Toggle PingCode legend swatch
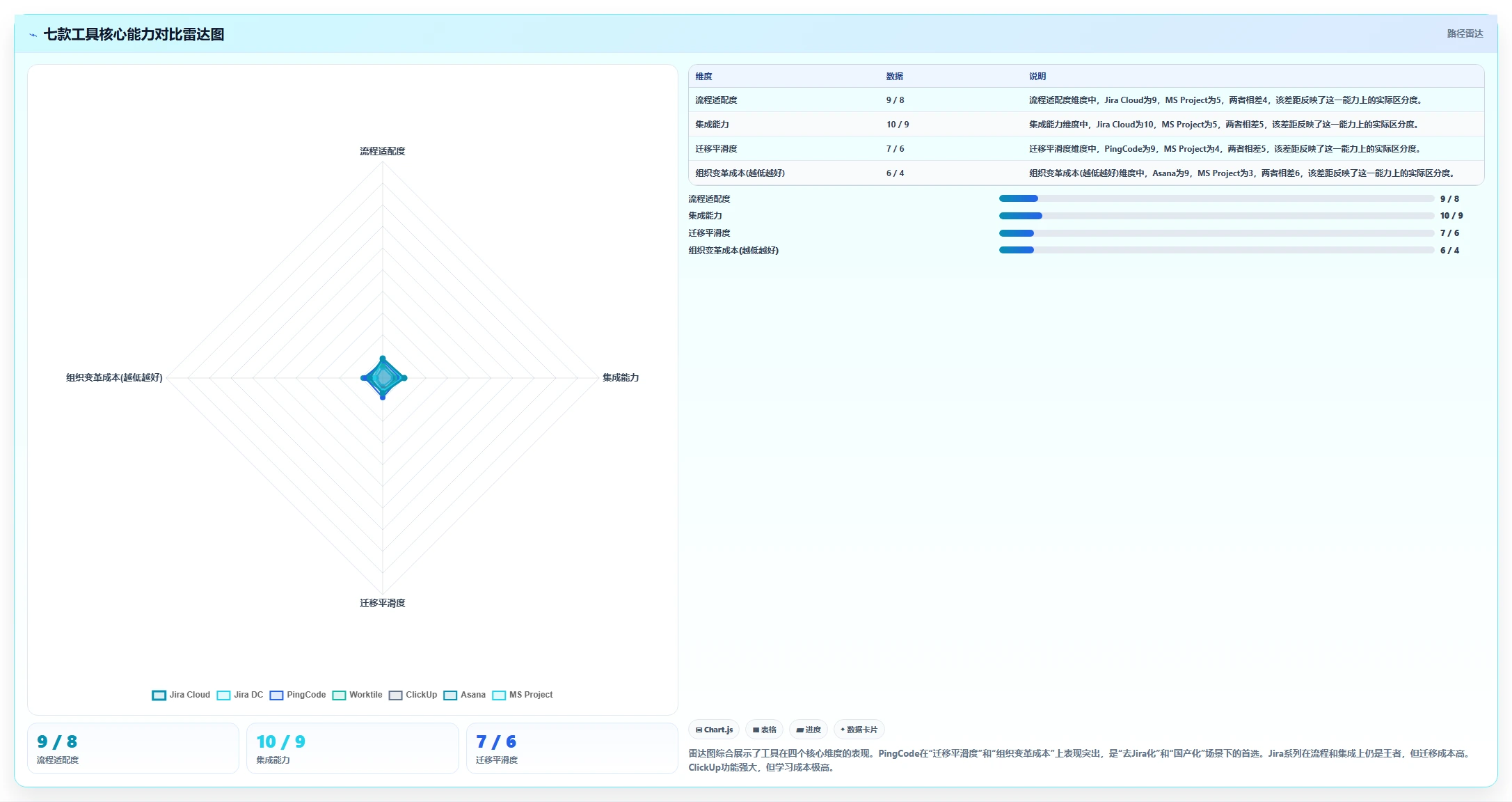The image size is (1512, 802). coord(276,695)
